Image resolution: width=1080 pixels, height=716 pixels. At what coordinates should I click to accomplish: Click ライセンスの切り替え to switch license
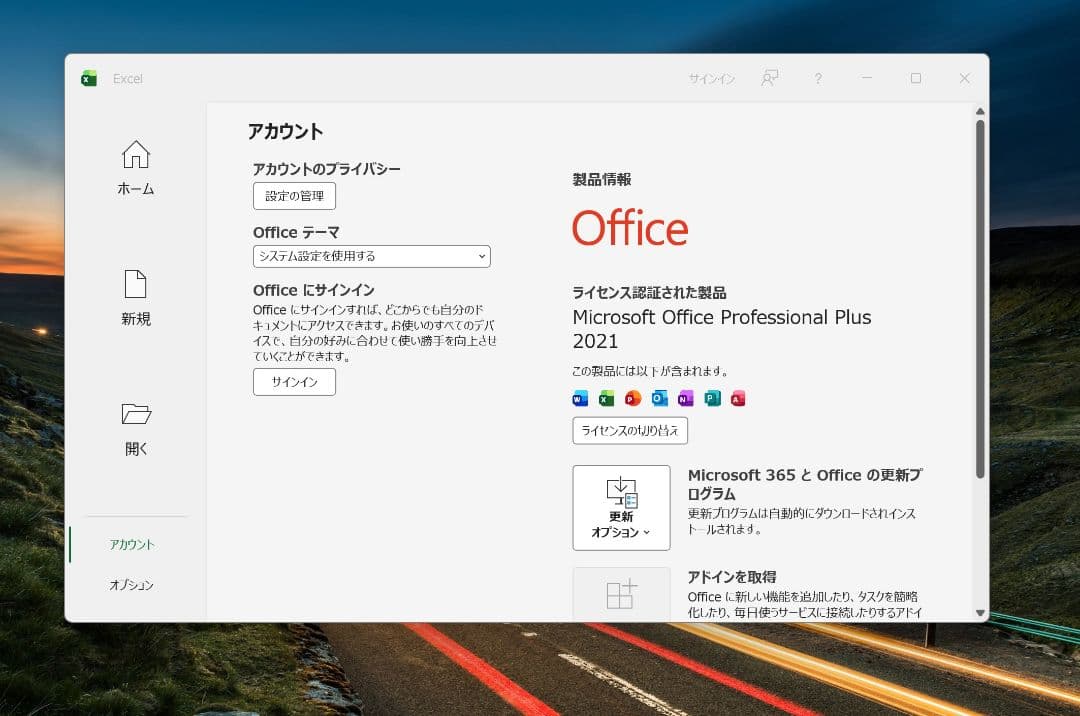click(x=630, y=431)
